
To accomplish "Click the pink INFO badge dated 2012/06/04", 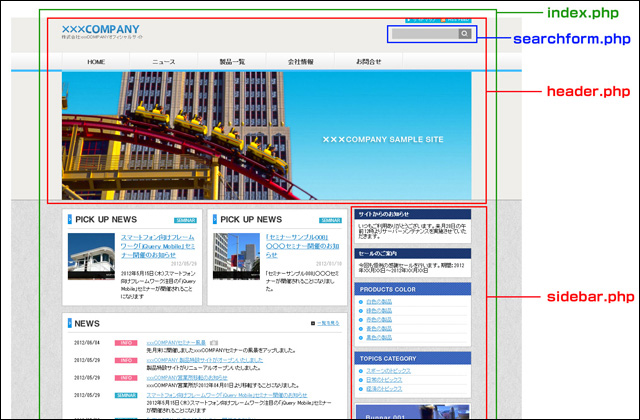I will (126, 343).
